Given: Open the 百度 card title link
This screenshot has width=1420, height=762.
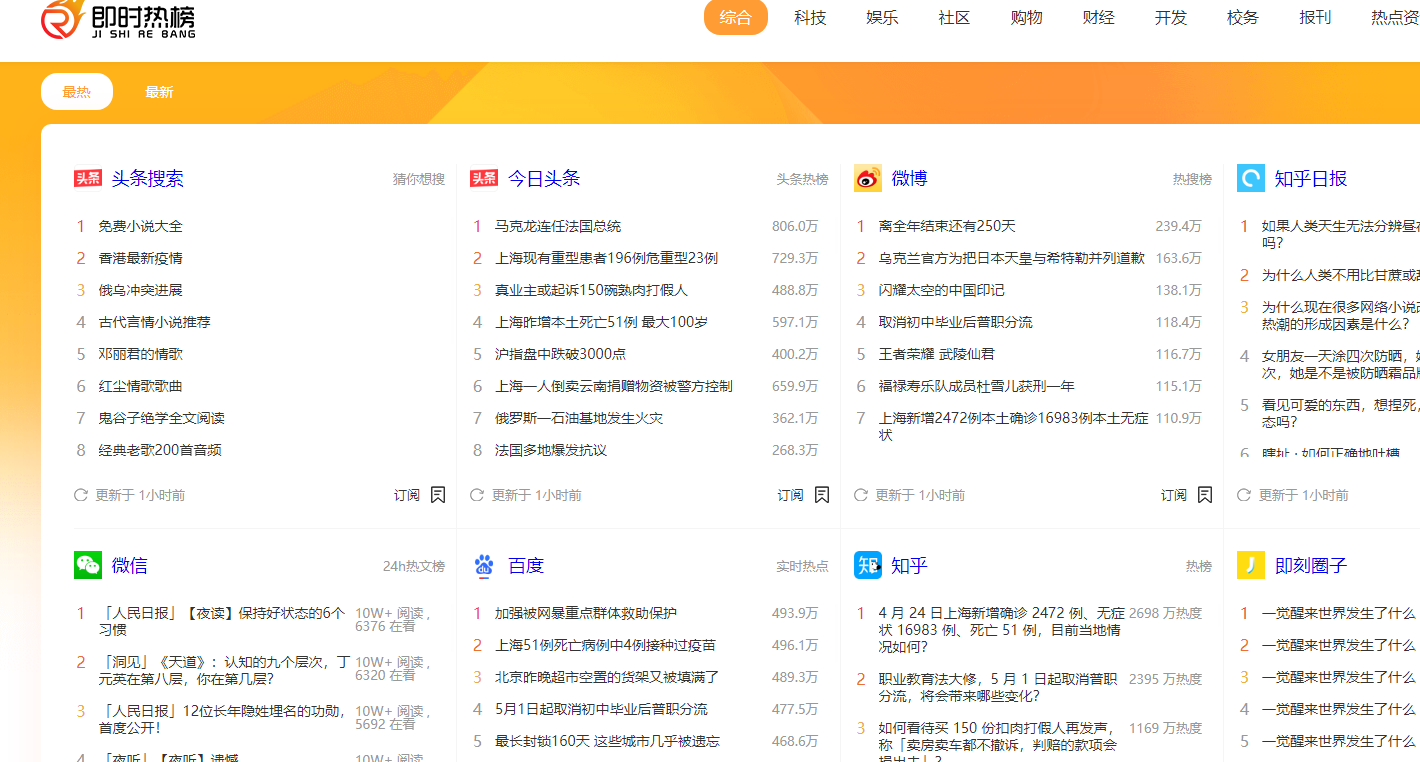Looking at the screenshot, I should [x=526, y=565].
